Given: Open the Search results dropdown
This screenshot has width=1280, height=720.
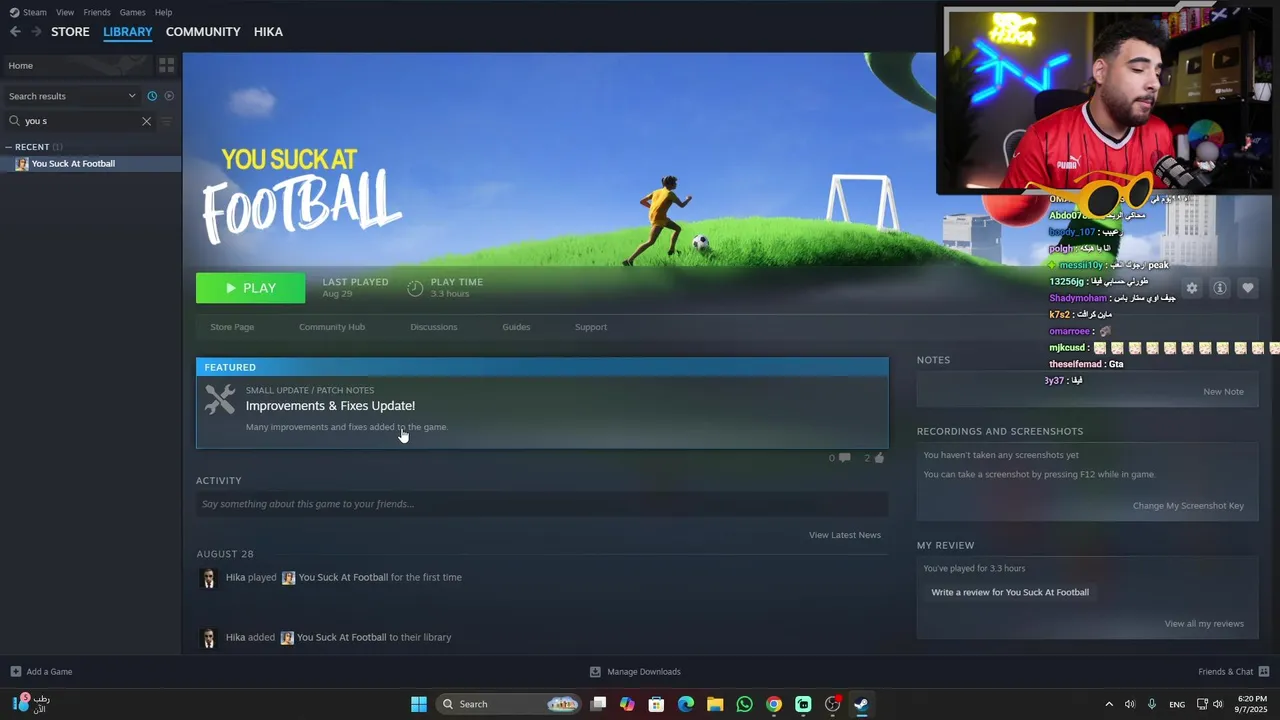Looking at the screenshot, I should click(x=72, y=96).
